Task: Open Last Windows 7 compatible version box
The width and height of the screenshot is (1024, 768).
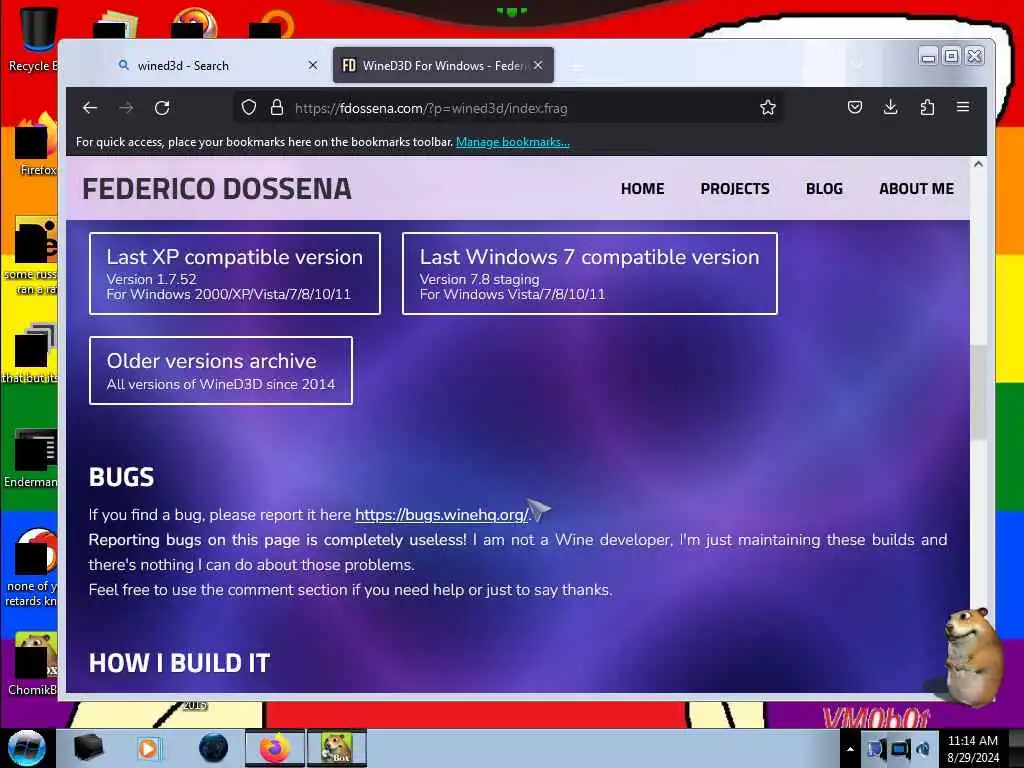Action: pyautogui.click(x=590, y=274)
